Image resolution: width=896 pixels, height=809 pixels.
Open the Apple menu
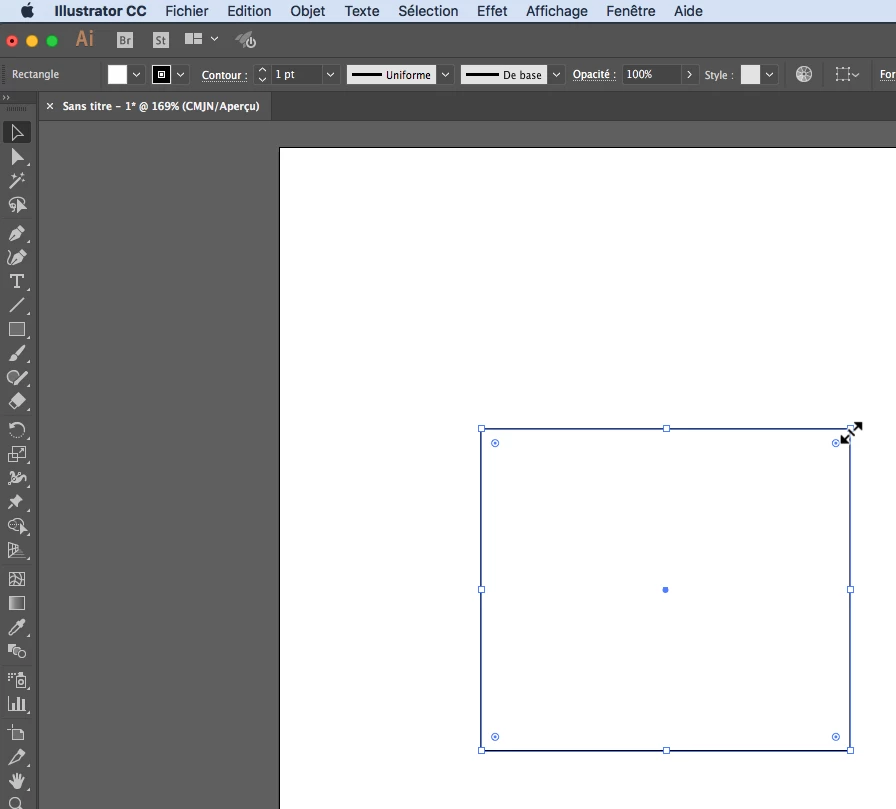[x=27, y=11]
